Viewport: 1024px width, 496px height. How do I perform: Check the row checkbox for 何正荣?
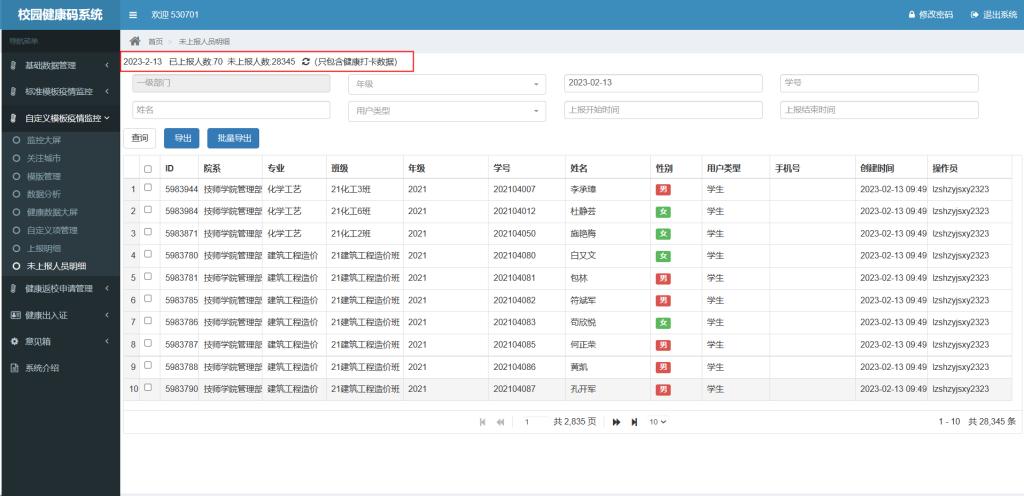[x=148, y=343]
